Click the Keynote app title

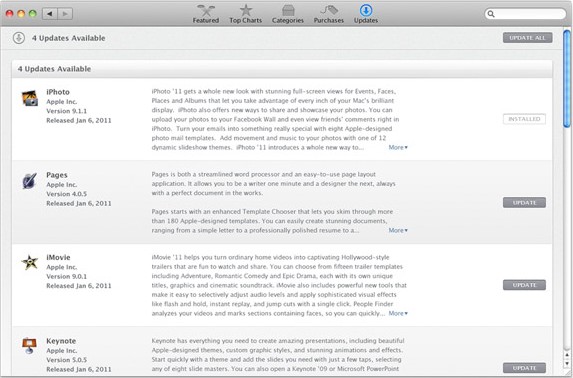(x=61, y=341)
